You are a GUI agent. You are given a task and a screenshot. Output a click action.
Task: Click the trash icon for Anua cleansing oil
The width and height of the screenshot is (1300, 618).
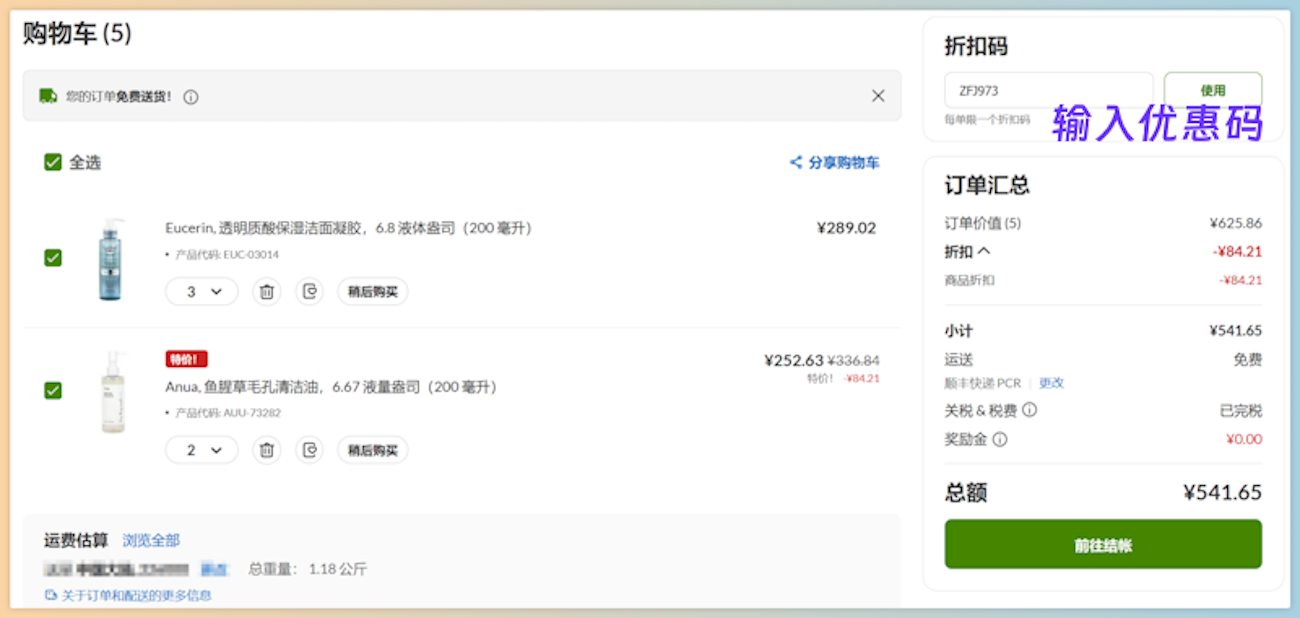266,450
